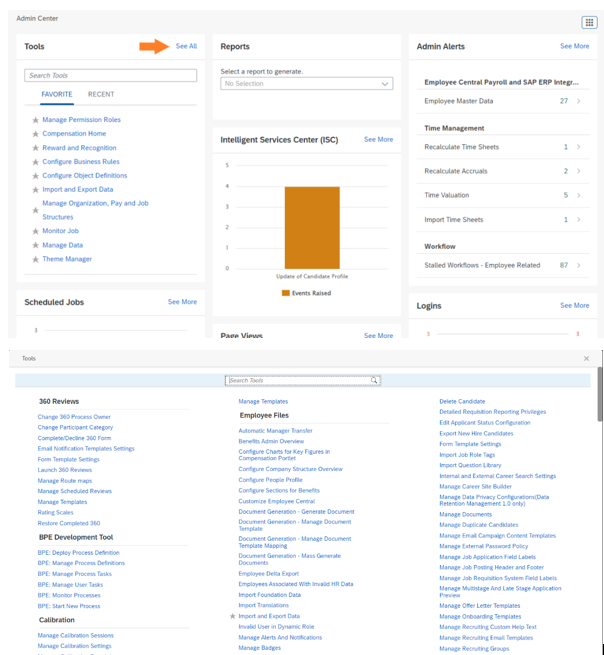
Task: Open See More for Intelligent Services Center
Action: 378,140
